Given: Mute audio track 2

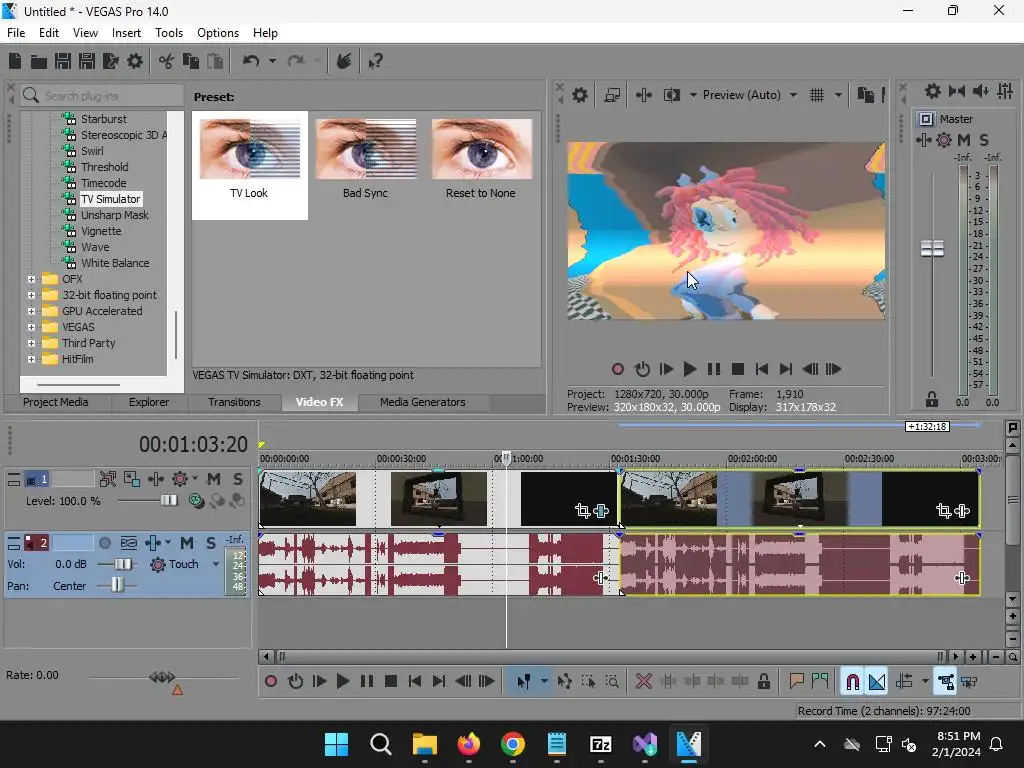Looking at the screenshot, I should click(x=187, y=543).
